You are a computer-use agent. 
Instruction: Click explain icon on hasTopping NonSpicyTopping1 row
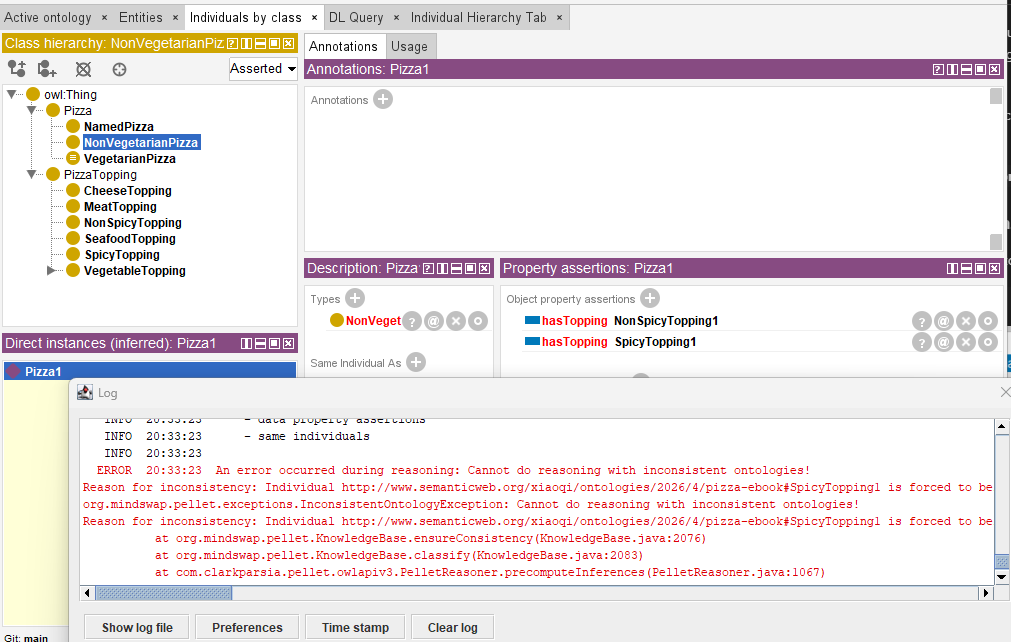922,320
